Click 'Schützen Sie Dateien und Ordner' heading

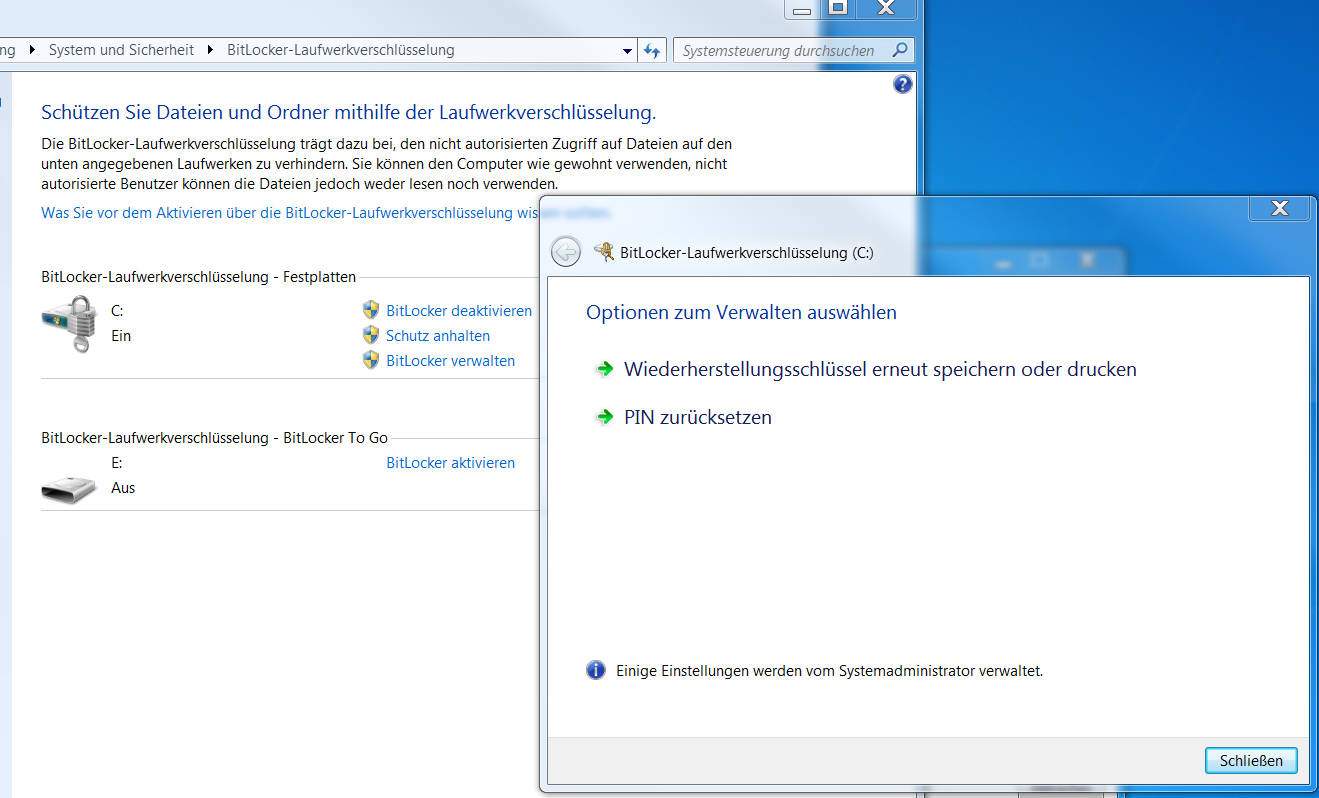point(348,112)
